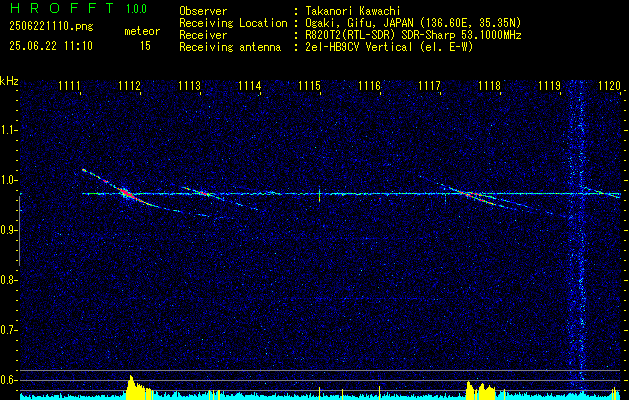Click the bright meteor echo near 1112

[x=128, y=194]
